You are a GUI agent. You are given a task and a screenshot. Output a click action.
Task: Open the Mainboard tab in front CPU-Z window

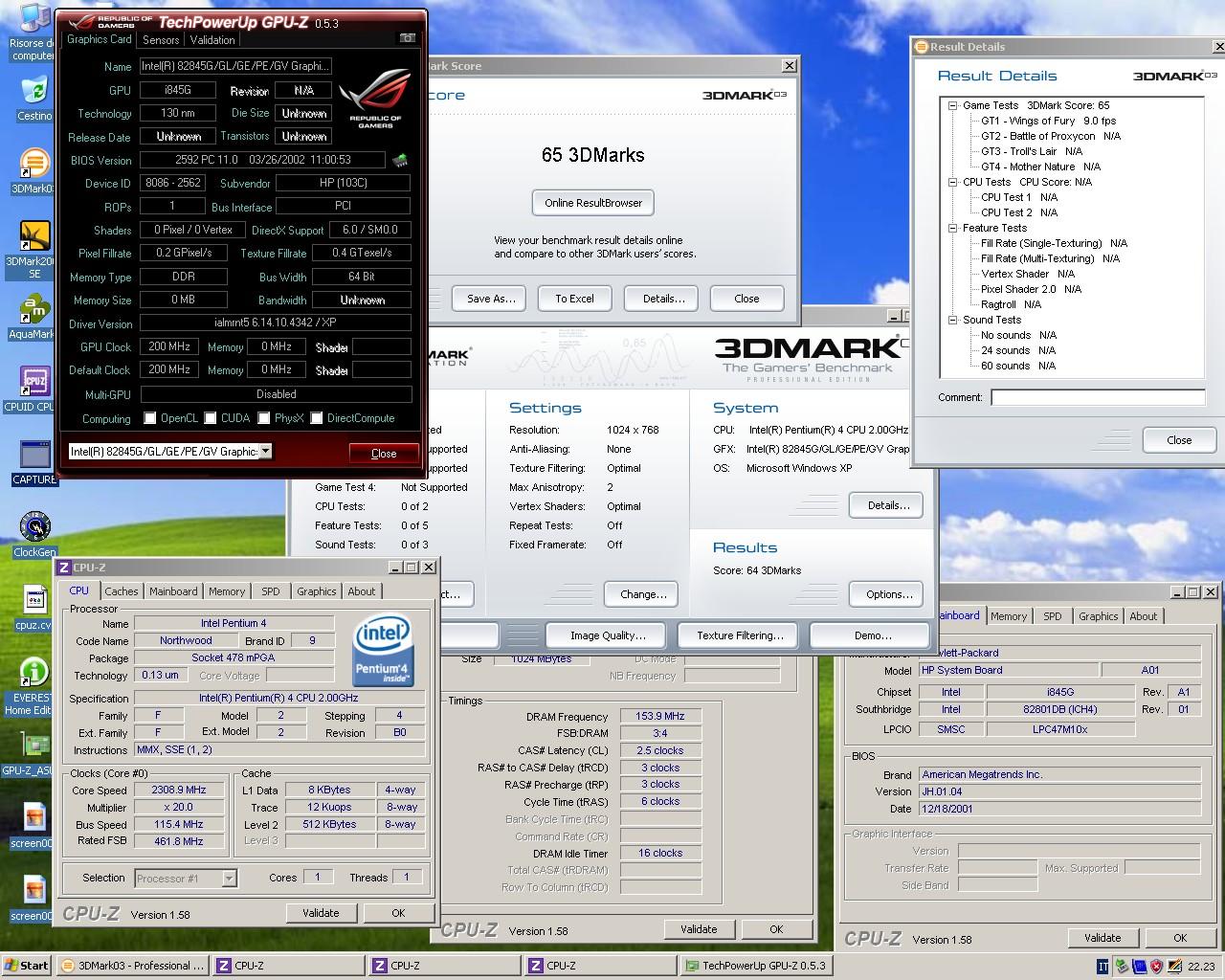click(x=173, y=591)
